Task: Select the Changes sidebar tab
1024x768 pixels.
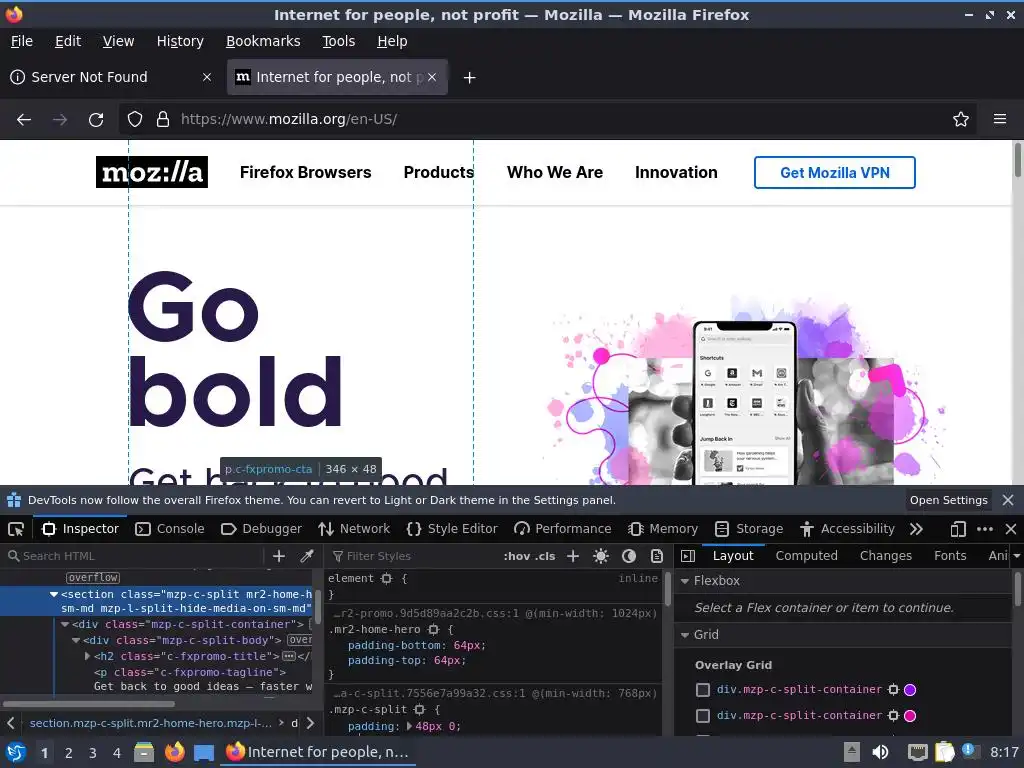Action: 886,556
